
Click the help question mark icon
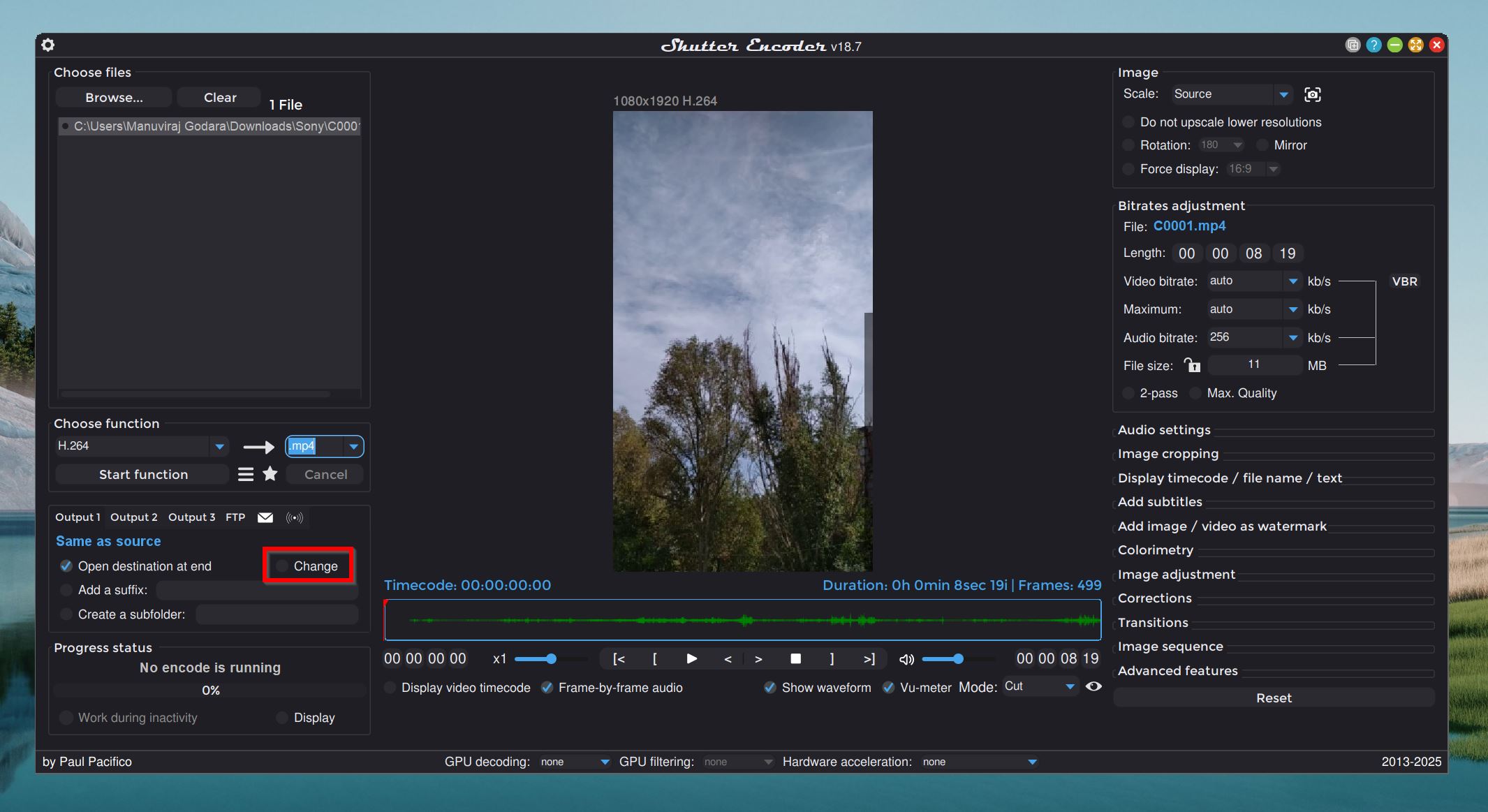1373,45
